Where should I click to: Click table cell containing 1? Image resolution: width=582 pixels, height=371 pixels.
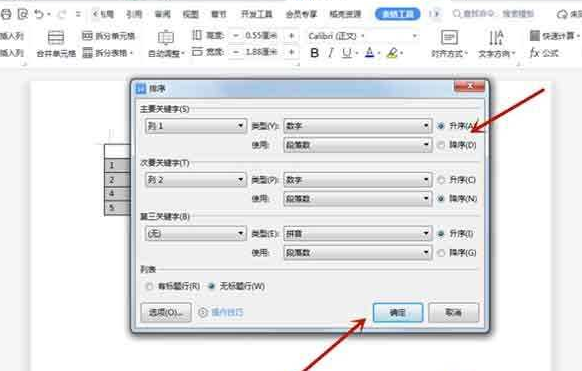pyautogui.click(x=117, y=165)
